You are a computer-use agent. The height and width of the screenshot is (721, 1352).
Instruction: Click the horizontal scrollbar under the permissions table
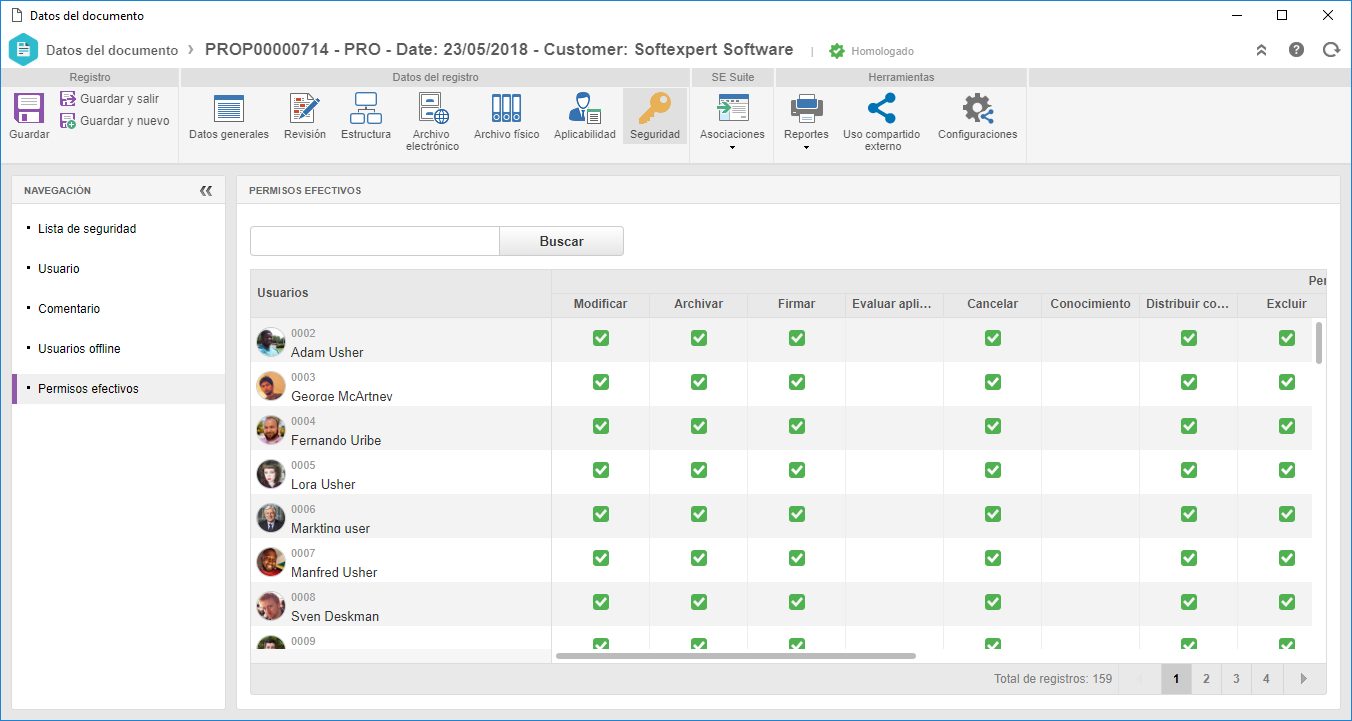(x=735, y=656)
